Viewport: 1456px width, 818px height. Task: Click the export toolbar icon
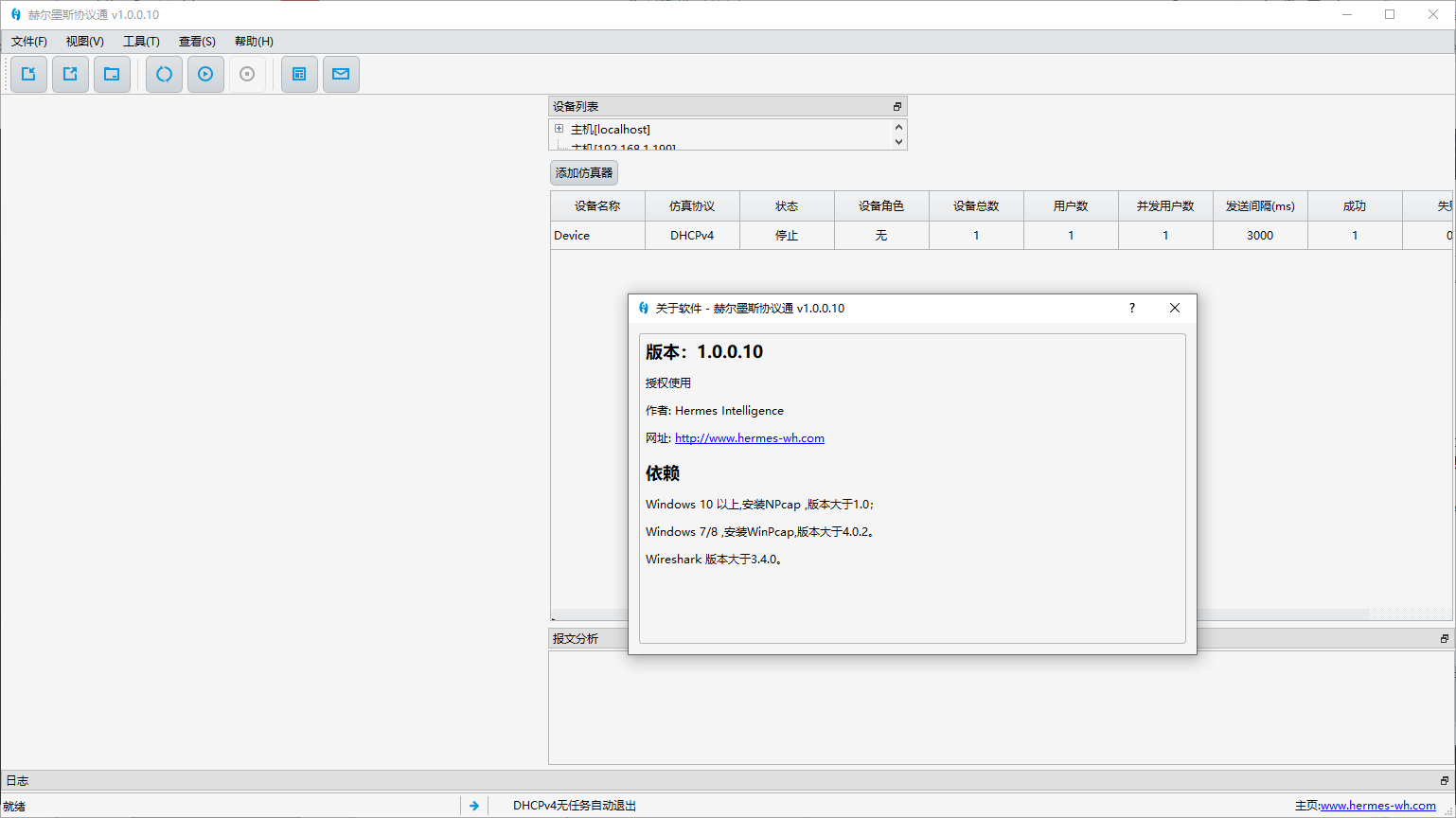pyautogui.click(x=70, y=74)
